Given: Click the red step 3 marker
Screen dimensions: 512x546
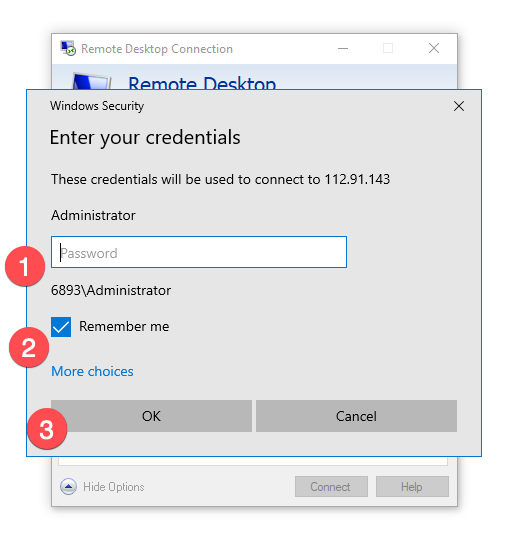Looking at the screenshot, I should click(x=47, y=429).
